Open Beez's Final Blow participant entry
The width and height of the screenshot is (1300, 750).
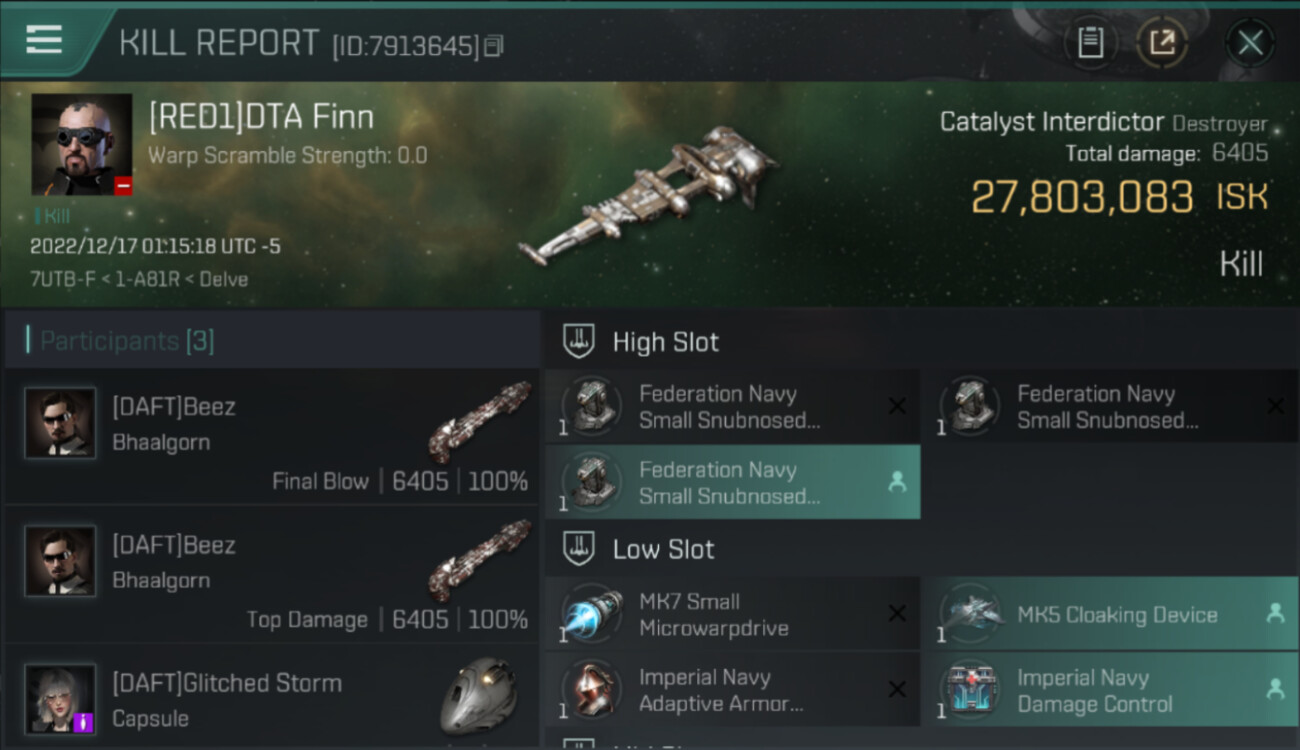[x=272, y=437]
